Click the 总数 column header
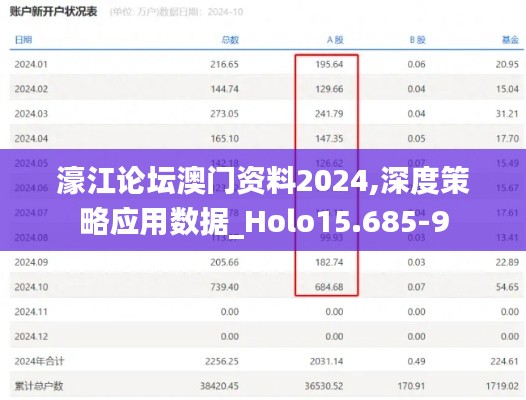Viewport: 526px width, 400px height. tap(230, 40)
